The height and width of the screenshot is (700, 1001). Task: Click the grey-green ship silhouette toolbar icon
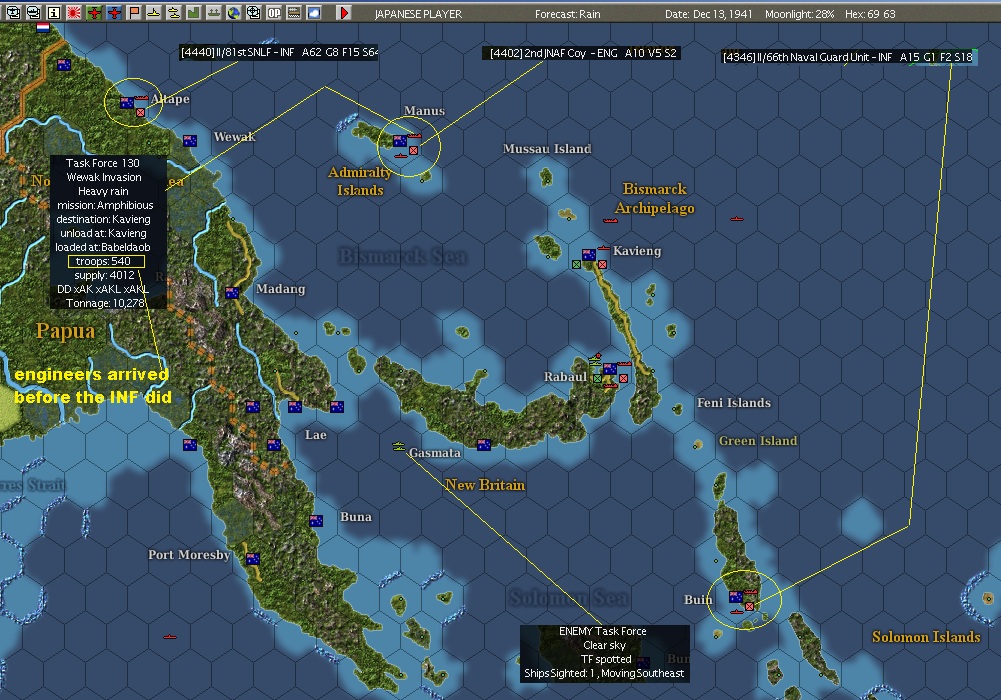click(214, 12)
